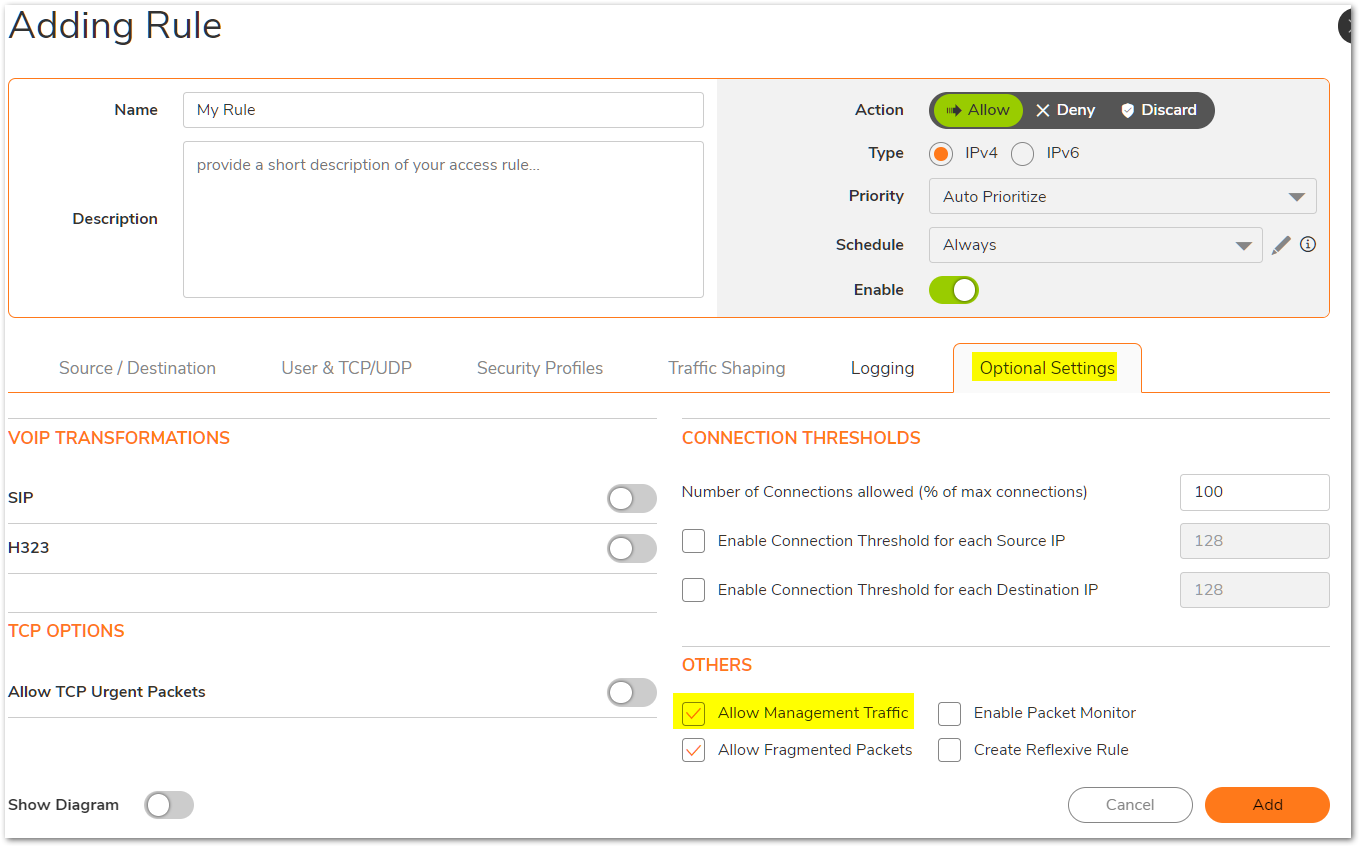Toggle the H323 switch
The width and height of the screenshot is (1360, 847).
tap(631, 548)
